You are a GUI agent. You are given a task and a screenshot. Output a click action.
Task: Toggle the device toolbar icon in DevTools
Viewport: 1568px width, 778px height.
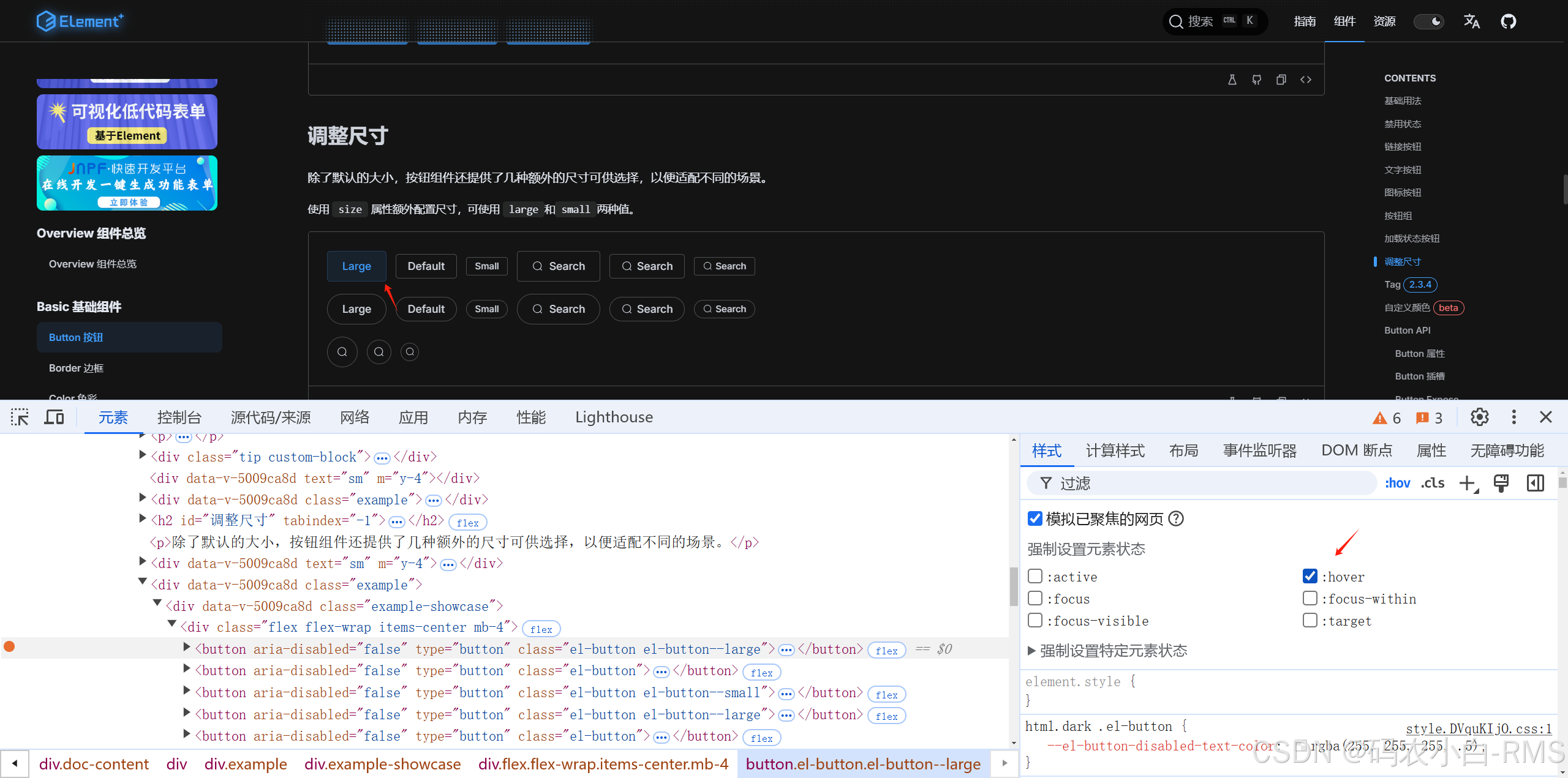[x=54, y=417]
